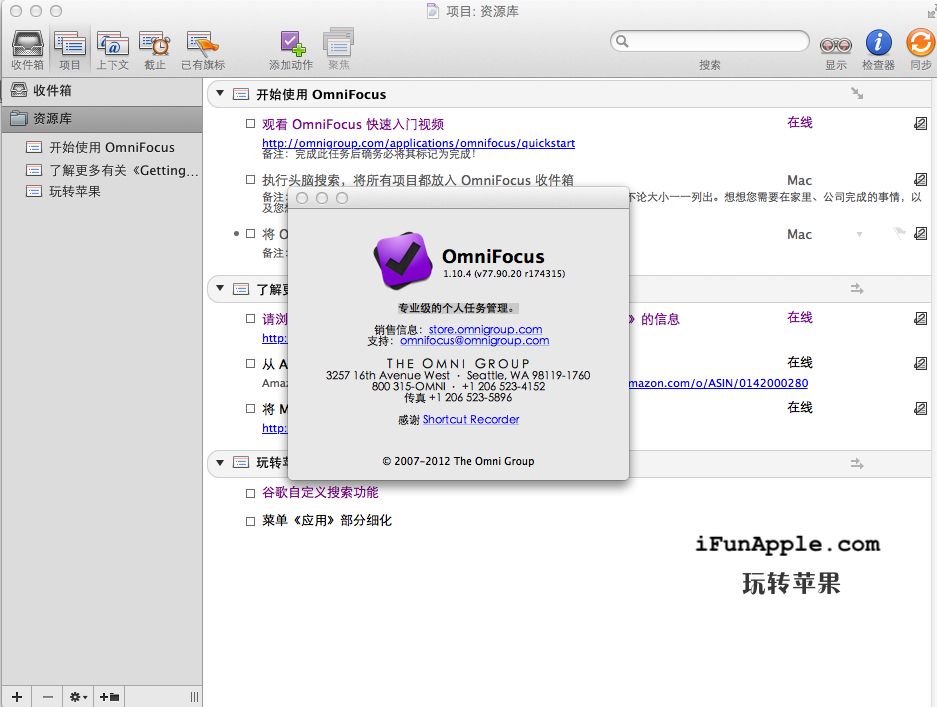Switch to 上下文 view in toolbar
Image resolution: width=937 pixels, height=707 pixels.
pos(112,50)
